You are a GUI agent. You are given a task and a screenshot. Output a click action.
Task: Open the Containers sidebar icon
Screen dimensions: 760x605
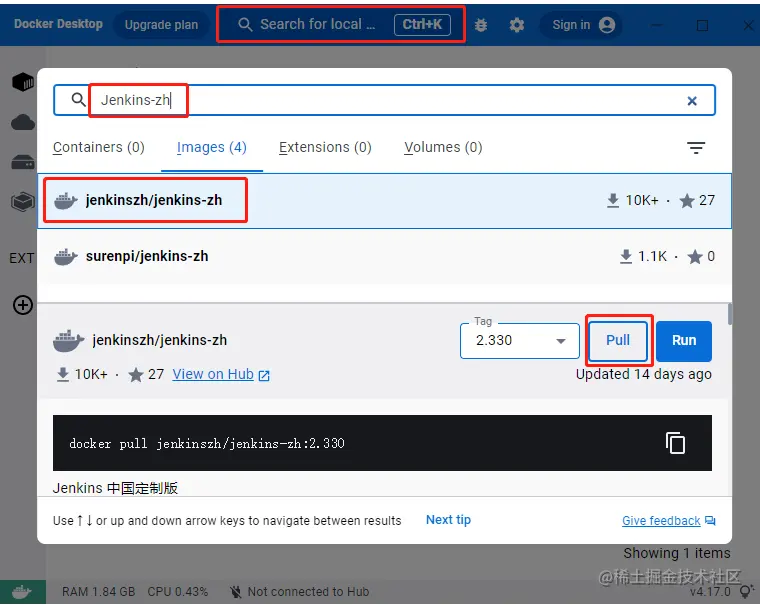click(x=23, y=82)
